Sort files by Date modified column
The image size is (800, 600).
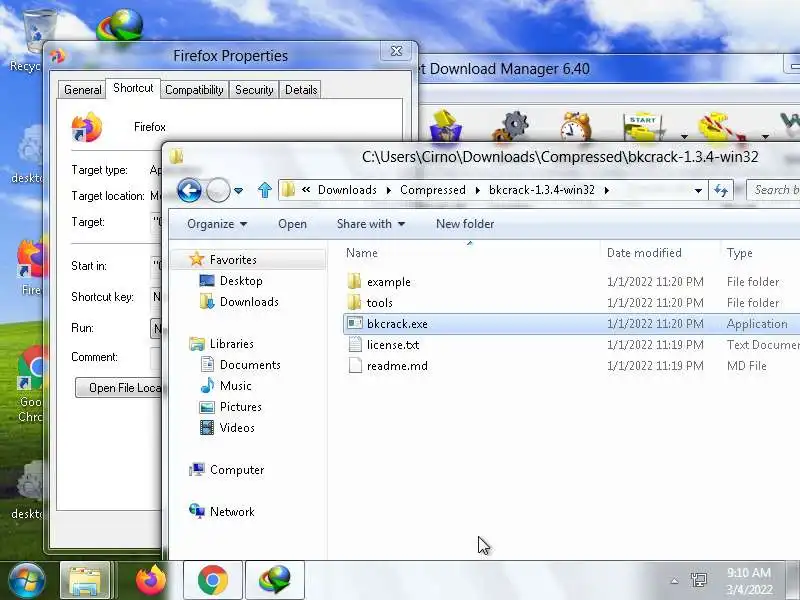point(644,253)
